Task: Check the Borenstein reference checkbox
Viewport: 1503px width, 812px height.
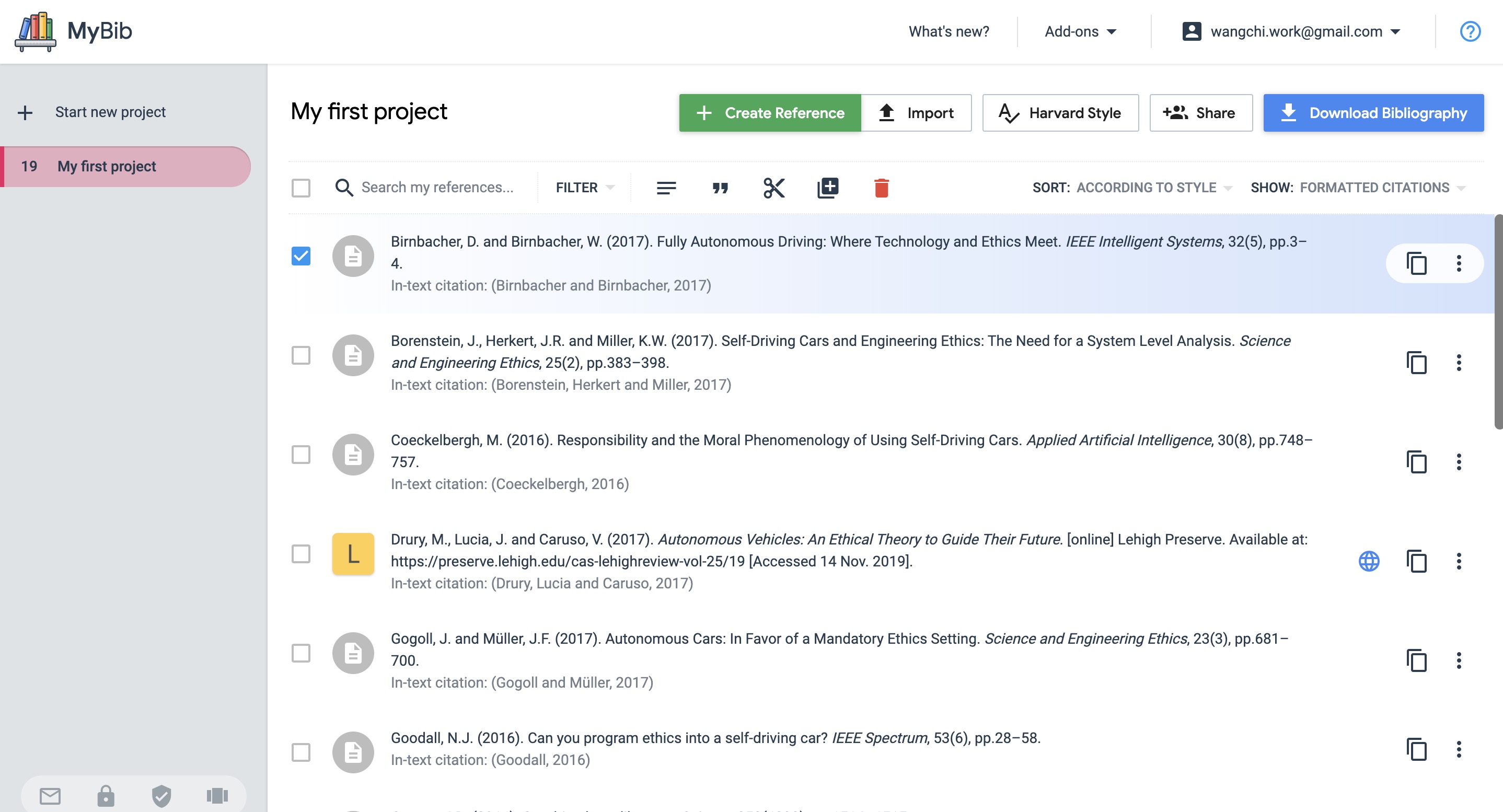Action: pyautogui.click(x=300, y=355)
